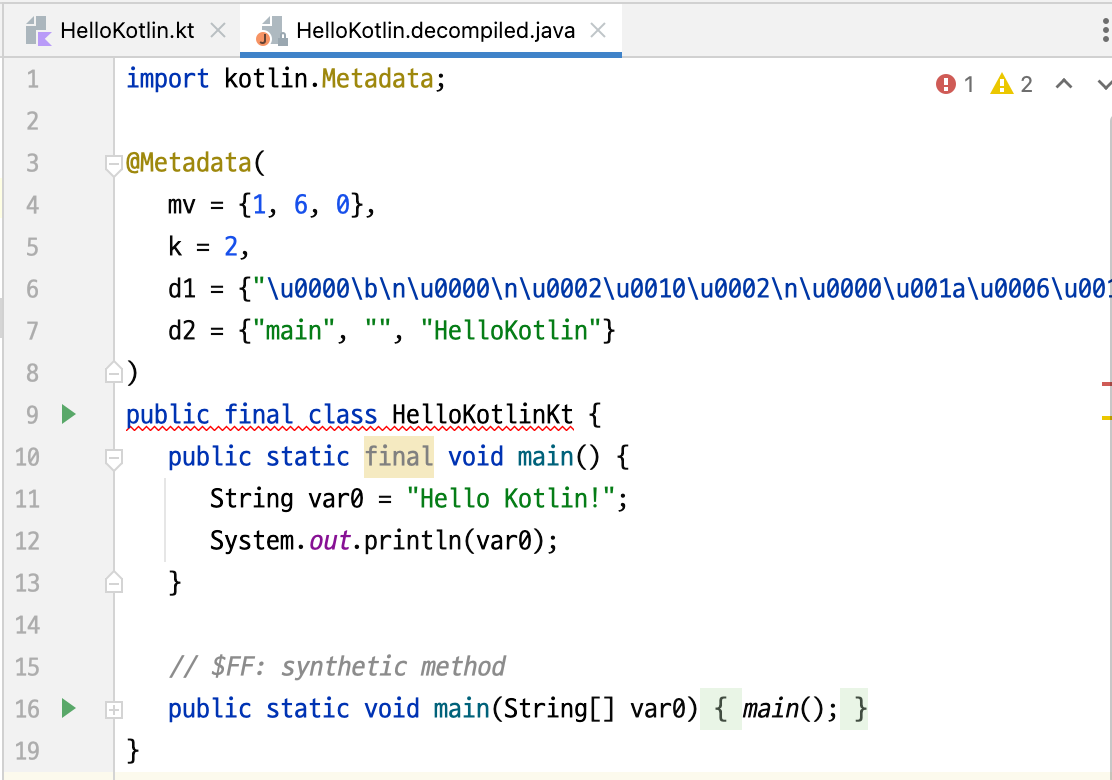Expand the folded main method at line 16
The image size is (1112, 780).
(113, 710)
